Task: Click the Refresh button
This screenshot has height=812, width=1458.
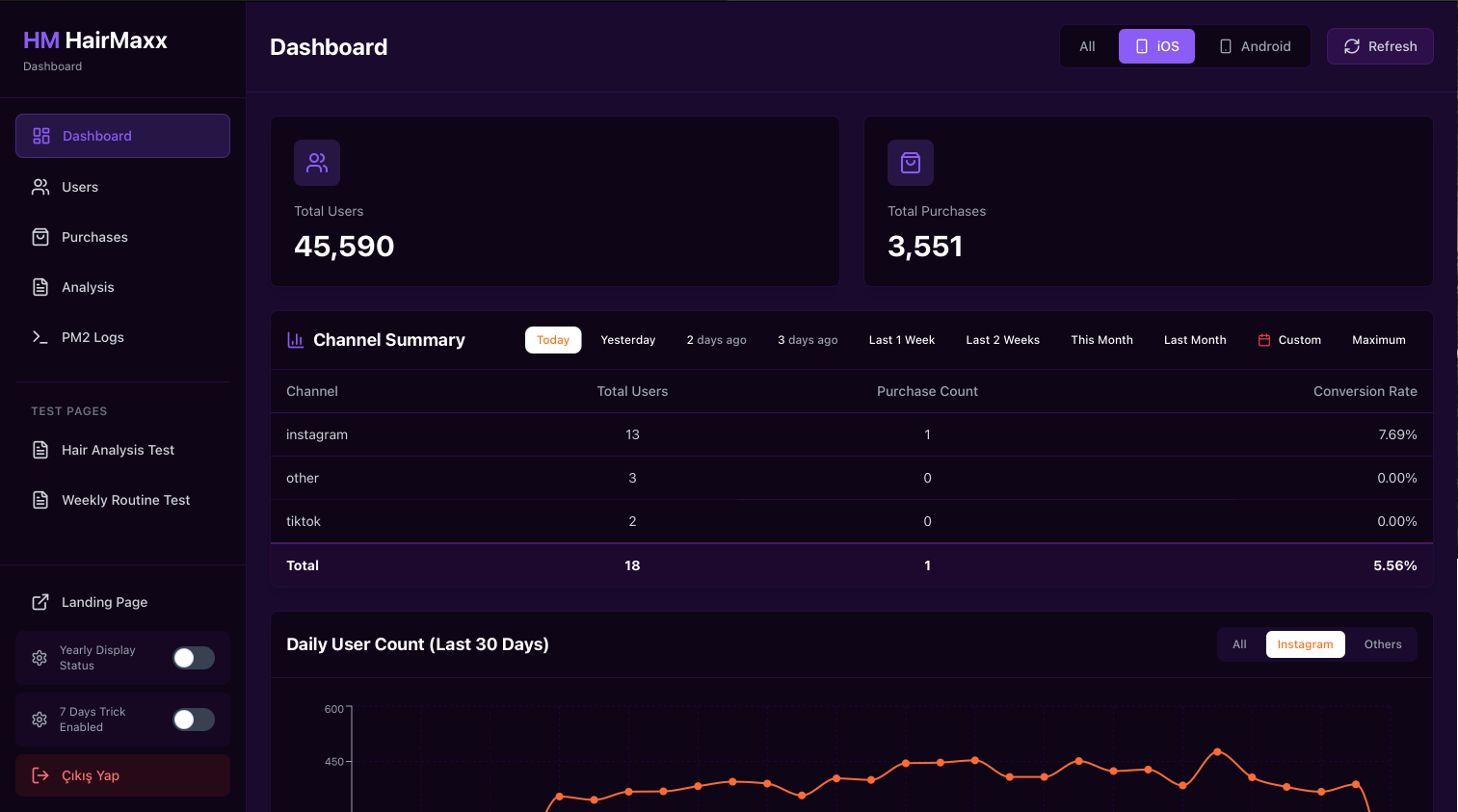Action: tap(1380, 45)
